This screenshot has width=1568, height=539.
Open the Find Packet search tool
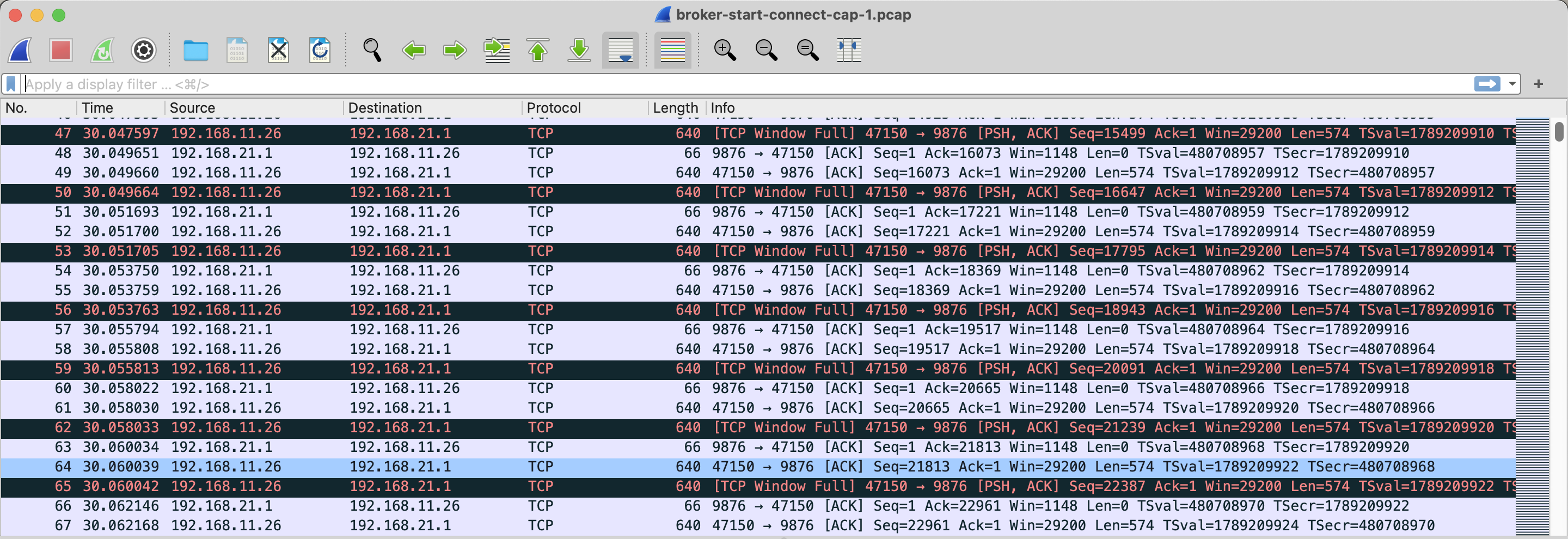tap(372, 51)
